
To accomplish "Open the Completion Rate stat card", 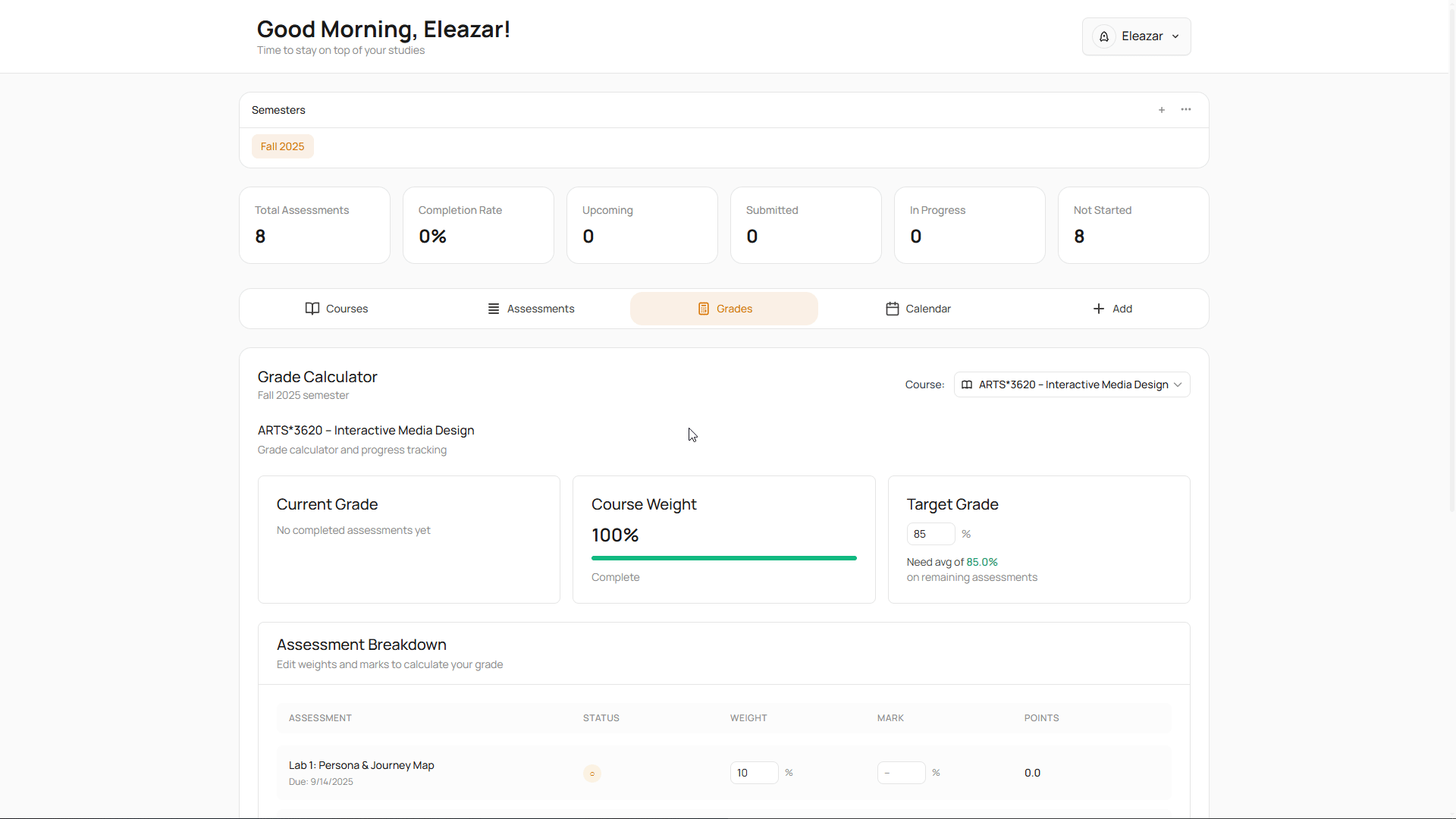I will pos(479,225).
